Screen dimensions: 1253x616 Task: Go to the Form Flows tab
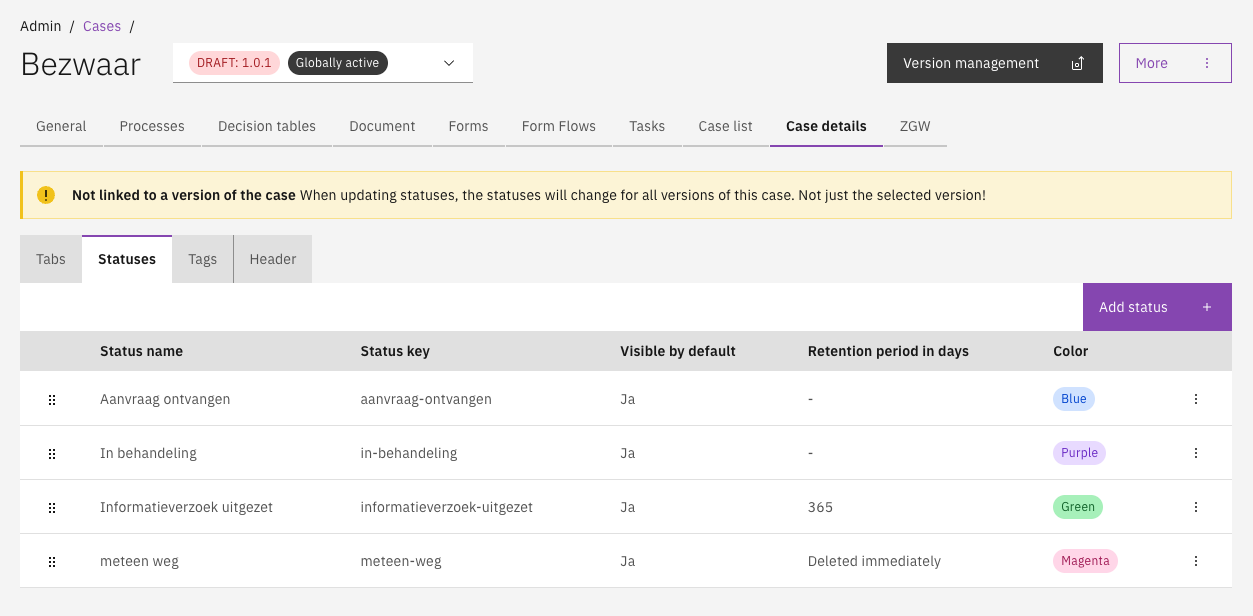558,126
